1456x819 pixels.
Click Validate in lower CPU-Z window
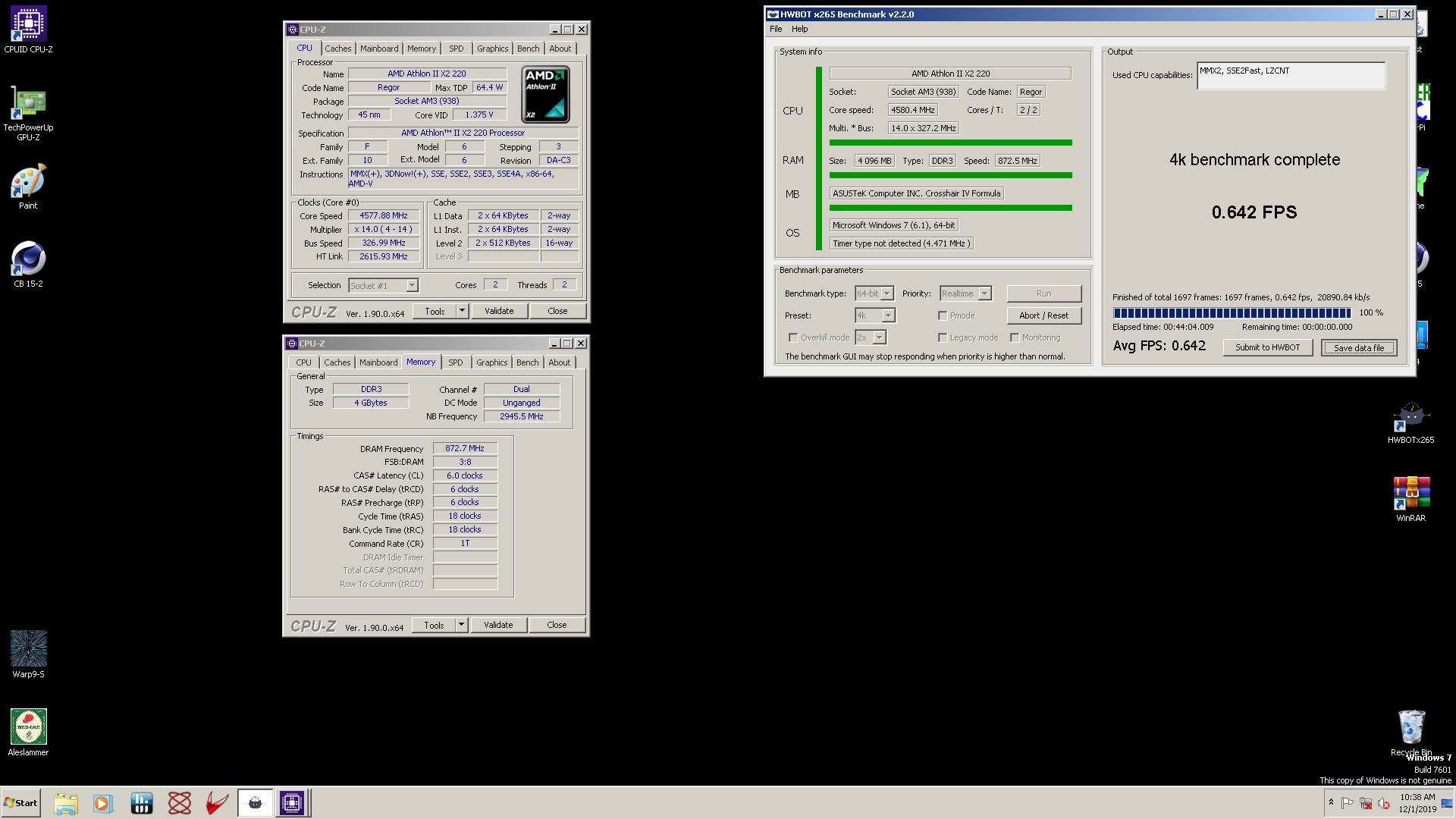[498, 625]
